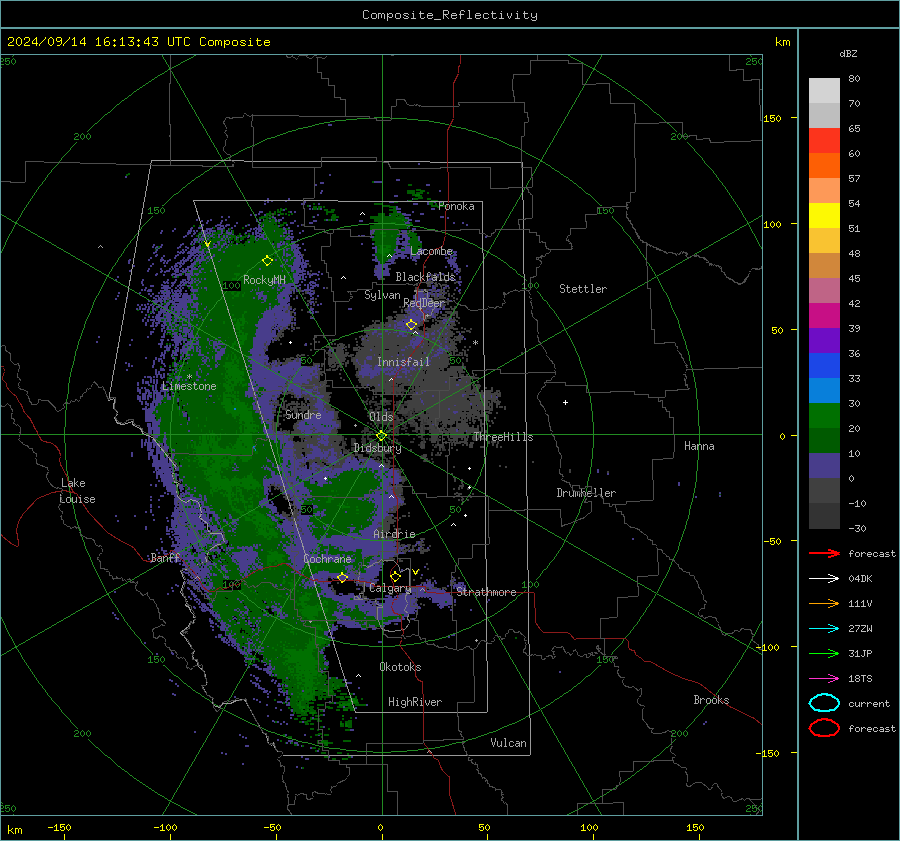Click the orange 111V arrow in legend

[824, 603]
